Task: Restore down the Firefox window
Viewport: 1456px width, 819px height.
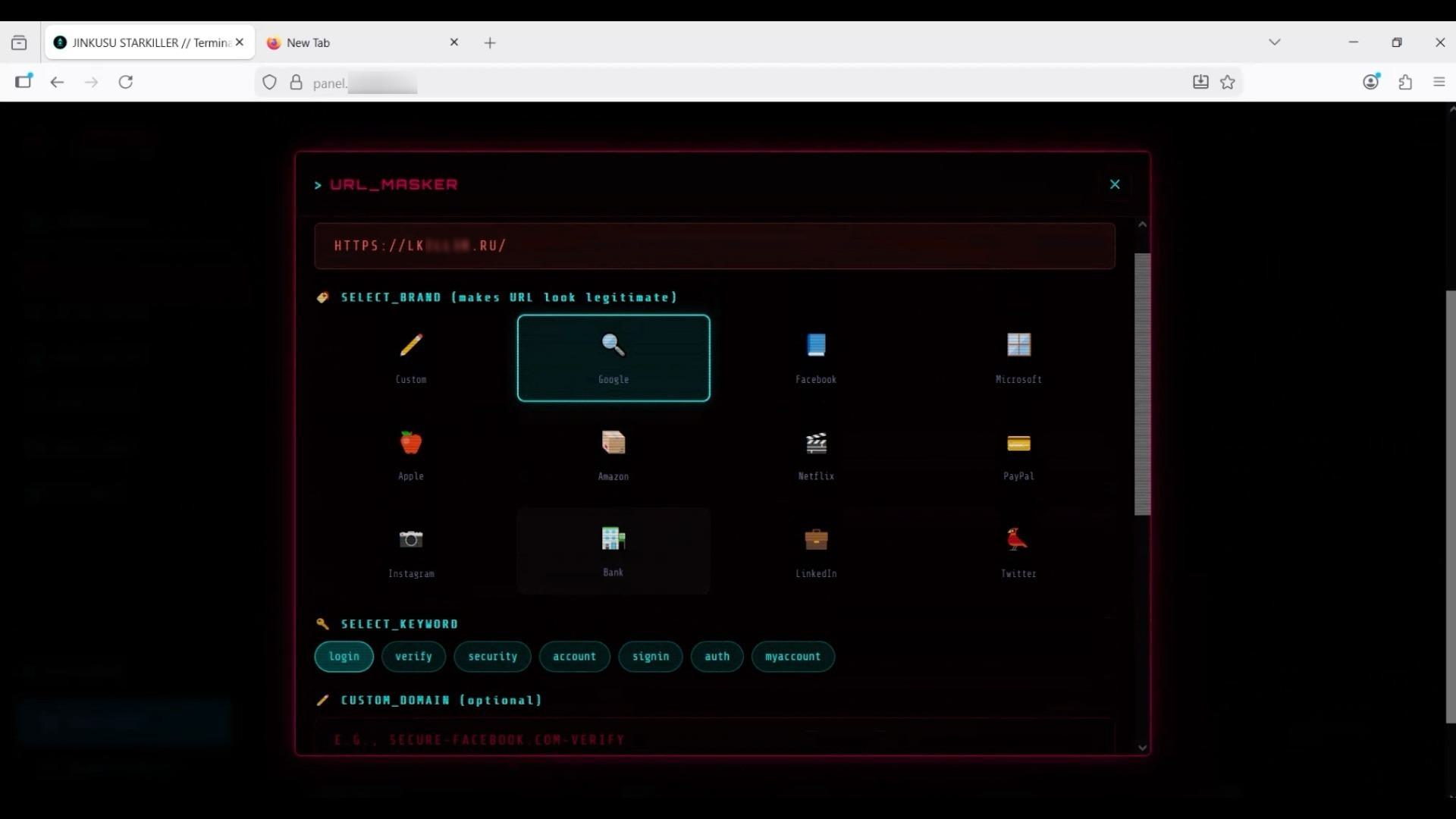Action: (1397, 42)
